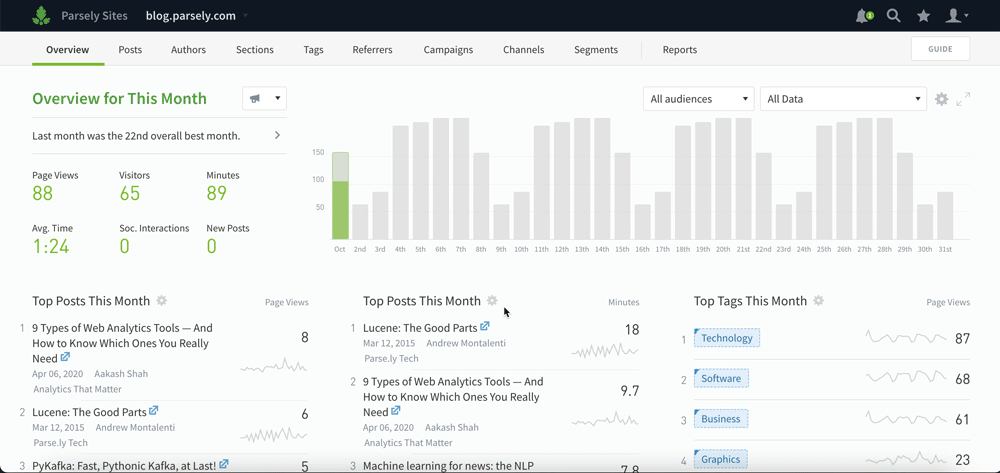Open Machine learning for news post
This screenshot has width=1000, height=473.
[x=448, y=465]
